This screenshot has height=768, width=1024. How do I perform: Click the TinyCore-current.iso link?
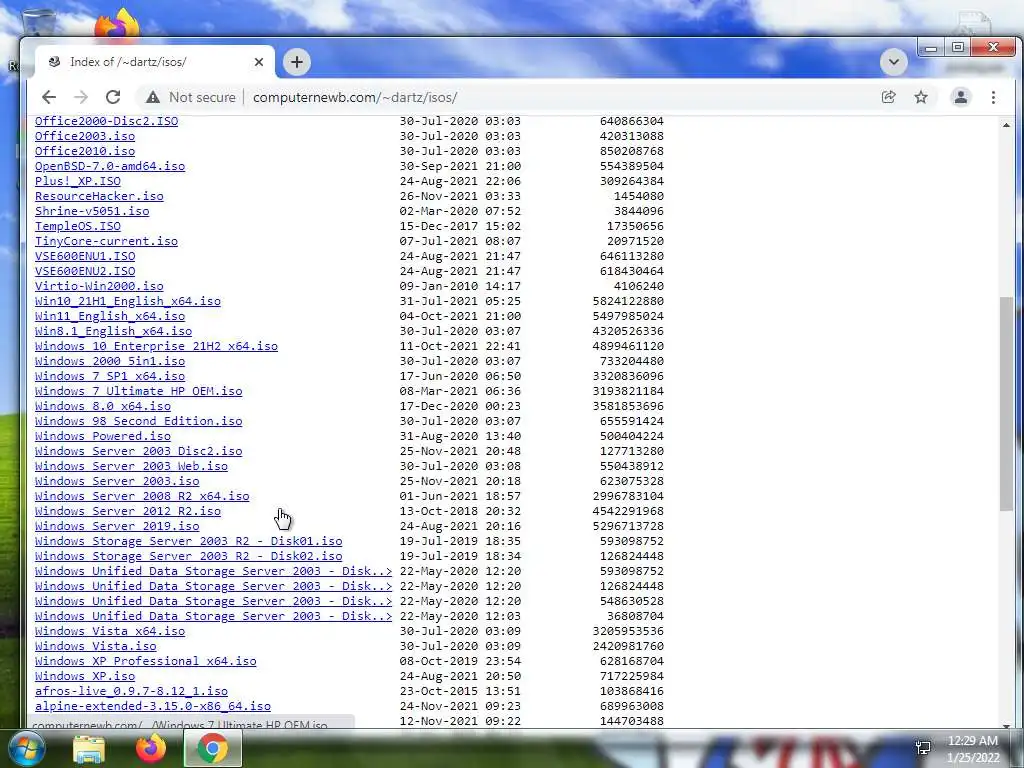106,241
